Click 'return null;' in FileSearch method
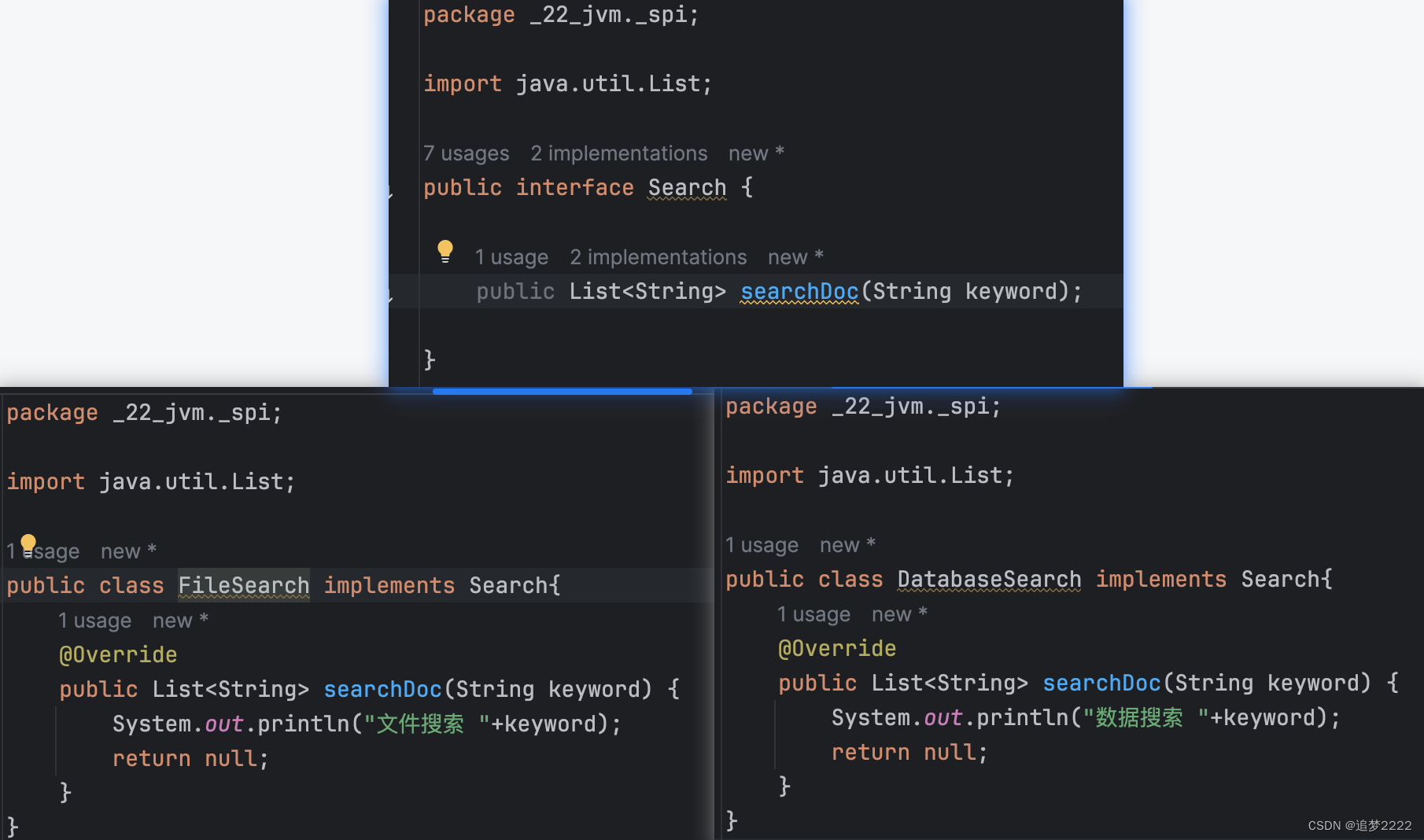The height and width of the screenshot is (840, 1424). [191, 759]
